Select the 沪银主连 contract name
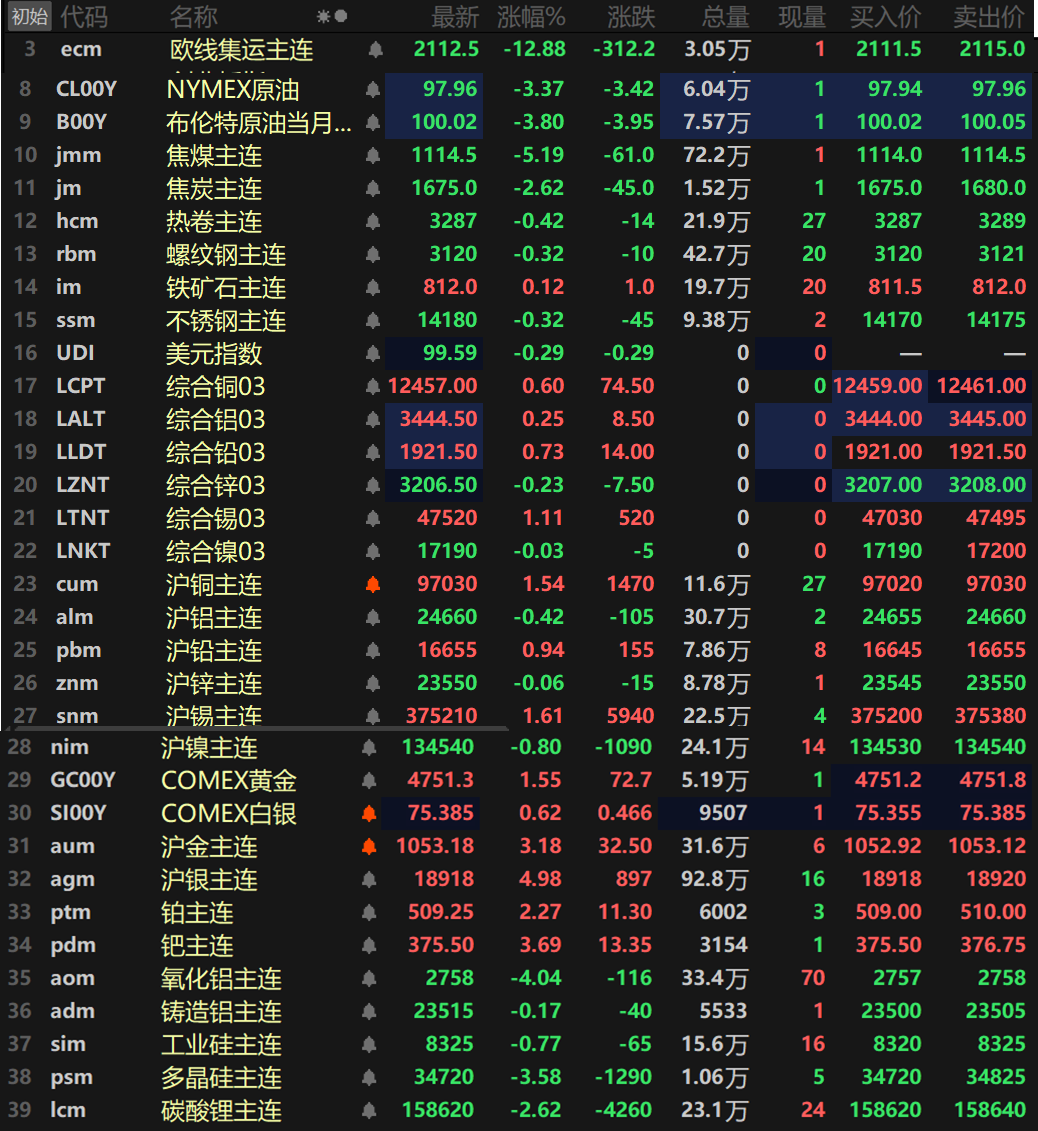This screenshot has height=1131, width=1038. (x=210, y=880)
